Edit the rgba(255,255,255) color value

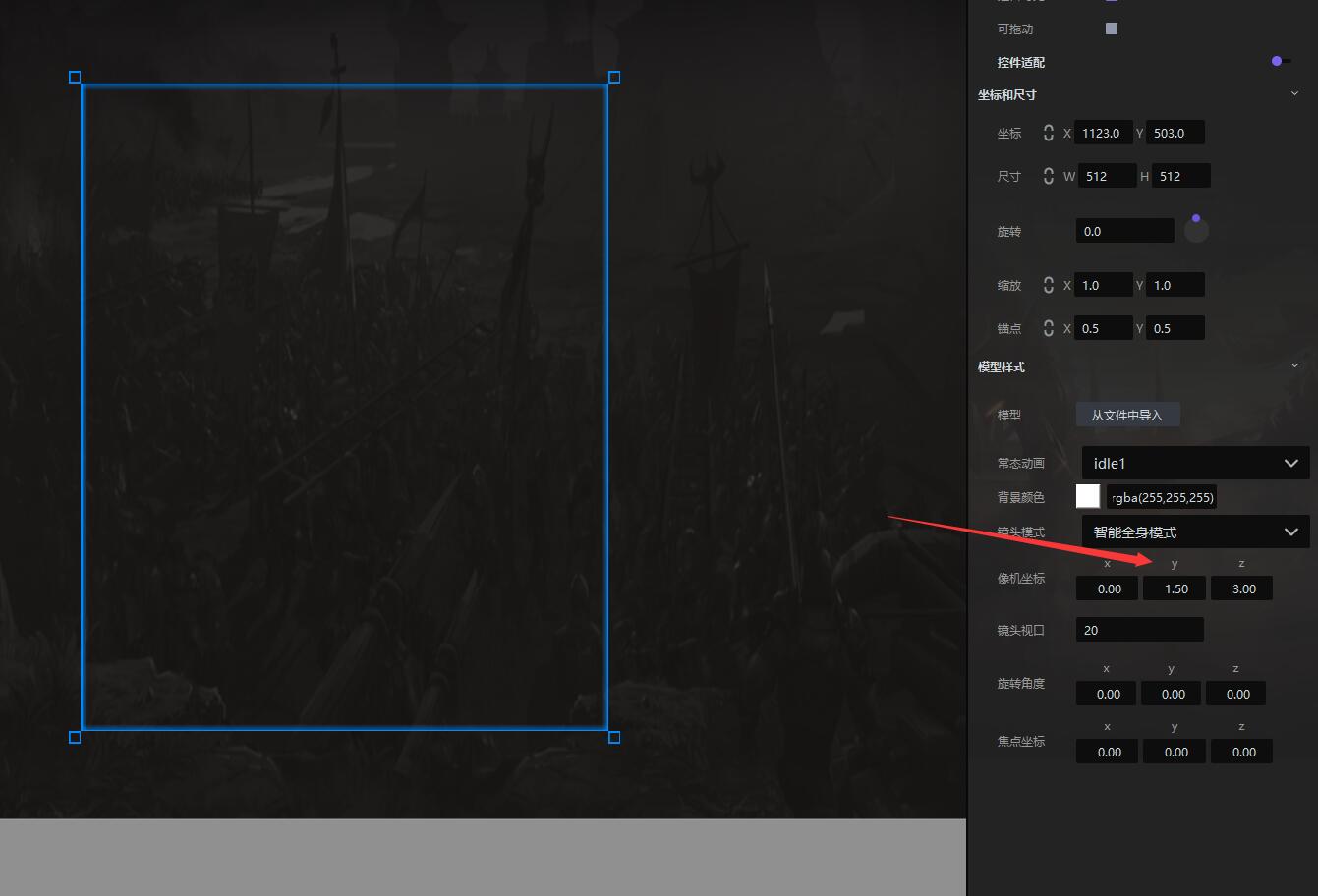click(x=1163, y=497)
